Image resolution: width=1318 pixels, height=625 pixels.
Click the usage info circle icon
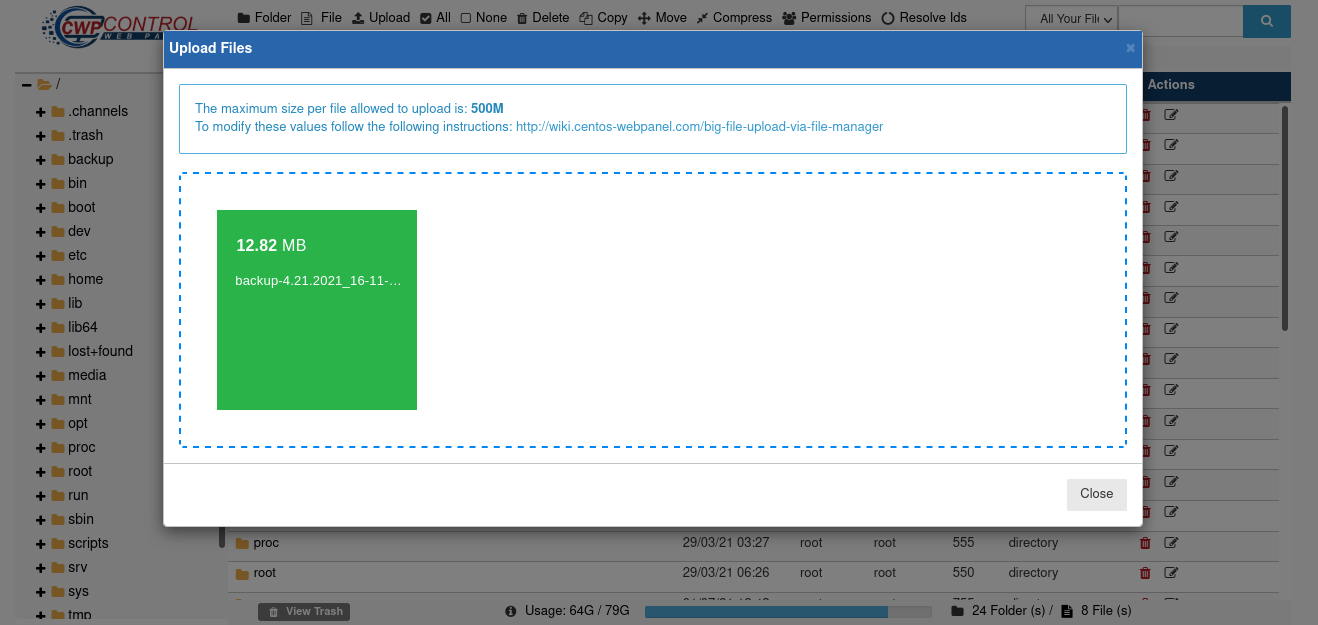pyautogui.click(x=511, y=611)
